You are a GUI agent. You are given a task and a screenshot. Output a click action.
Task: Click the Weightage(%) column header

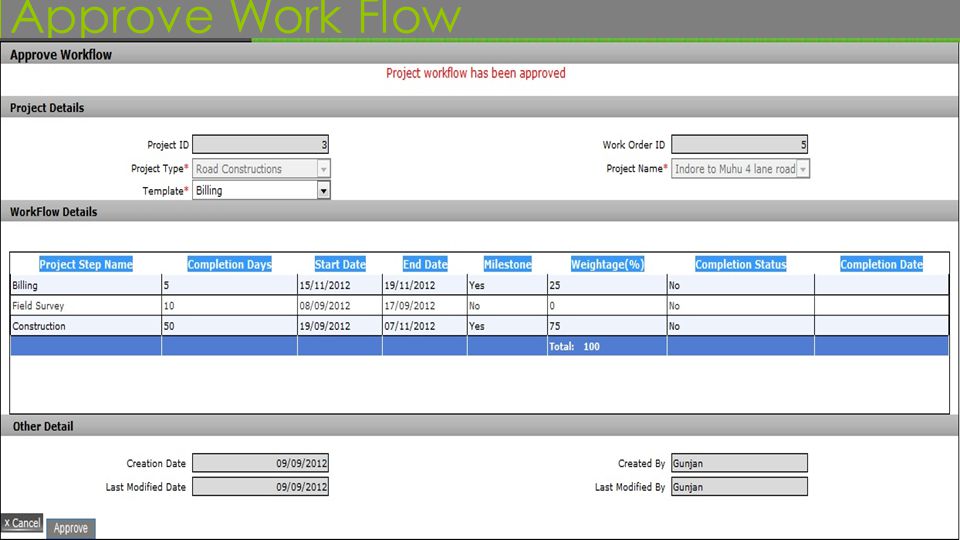[x=607, y=264]
